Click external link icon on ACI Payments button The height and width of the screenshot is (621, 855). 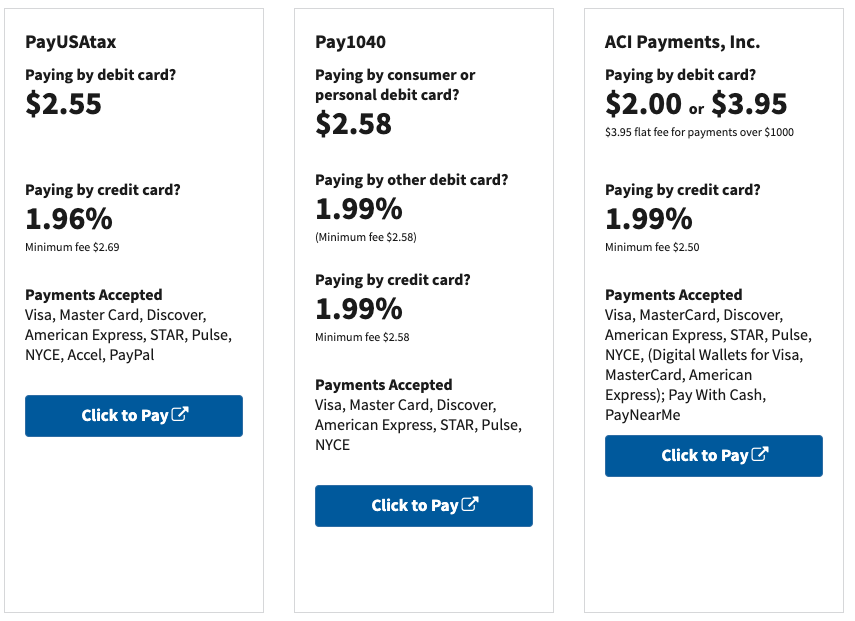[x=760, y=454]
